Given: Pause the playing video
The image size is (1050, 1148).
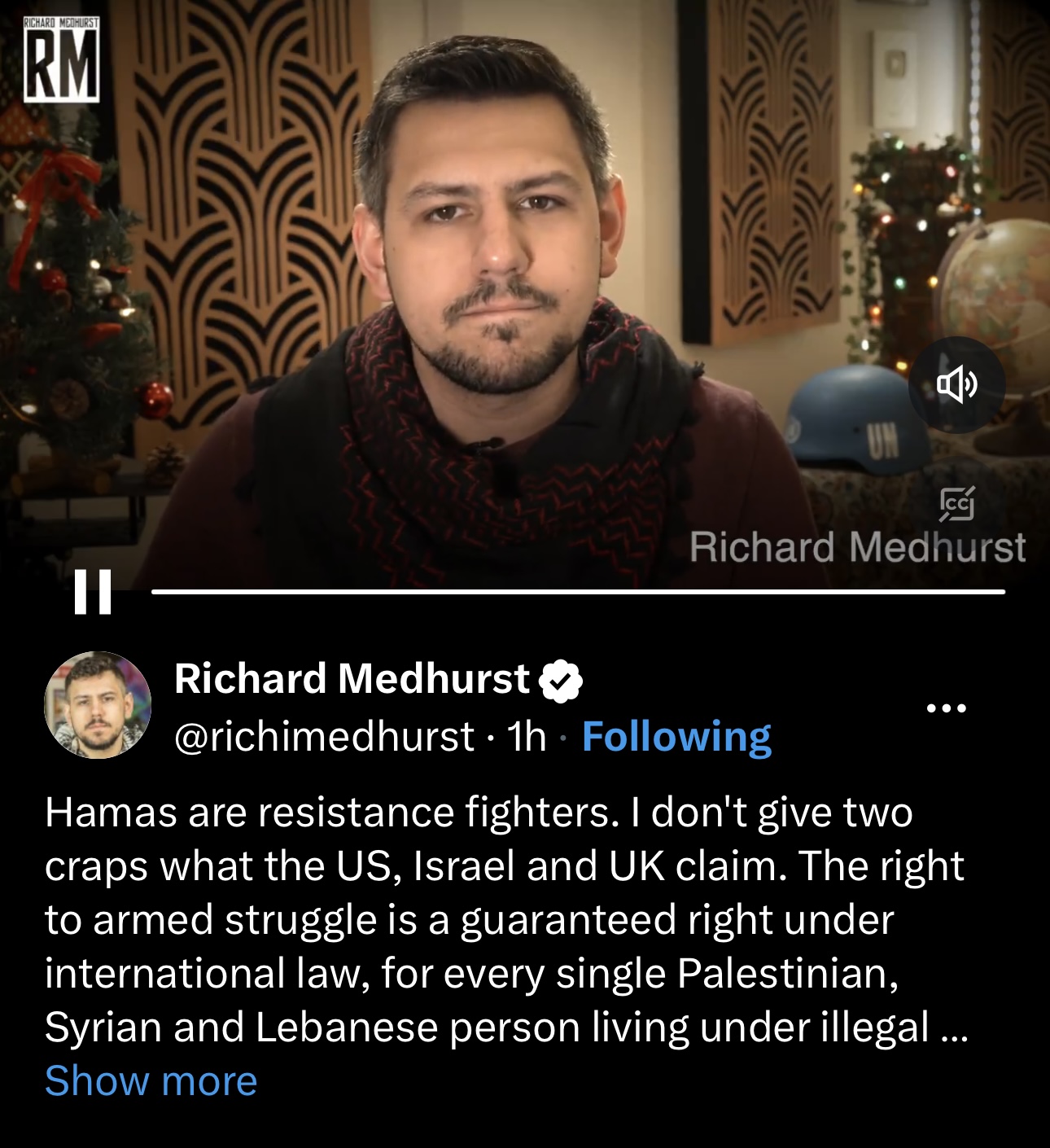Looking at the screenshot, I should click(x=92, y=591).
